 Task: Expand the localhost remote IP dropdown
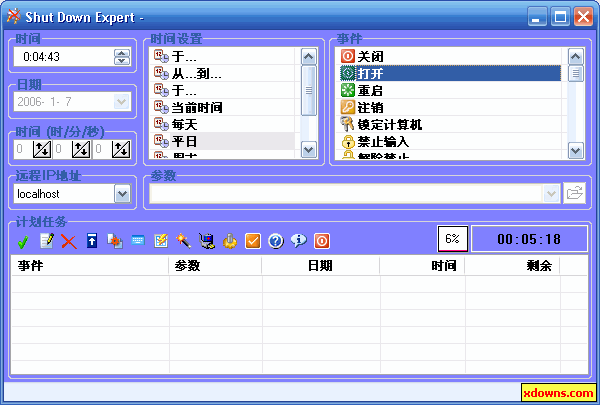click(122, 194)
